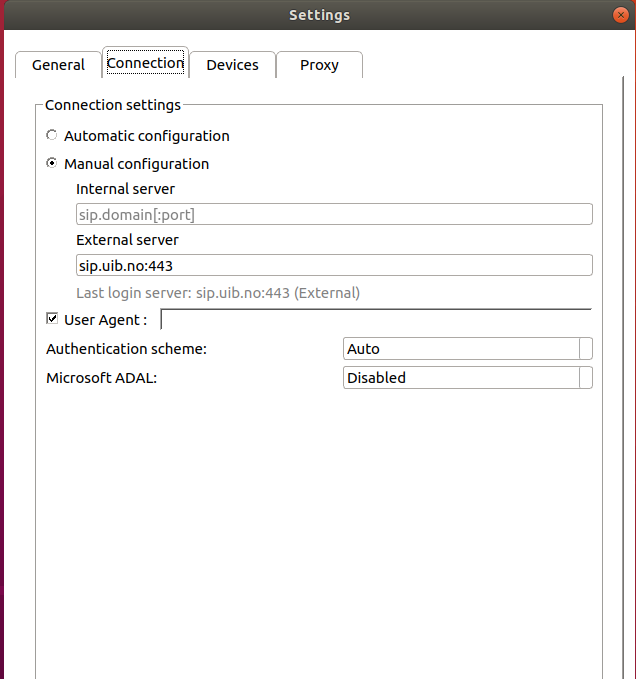Screen dimensions: 636x679
Task: Go to the Proxy tab
Action: tap(319, 65)
